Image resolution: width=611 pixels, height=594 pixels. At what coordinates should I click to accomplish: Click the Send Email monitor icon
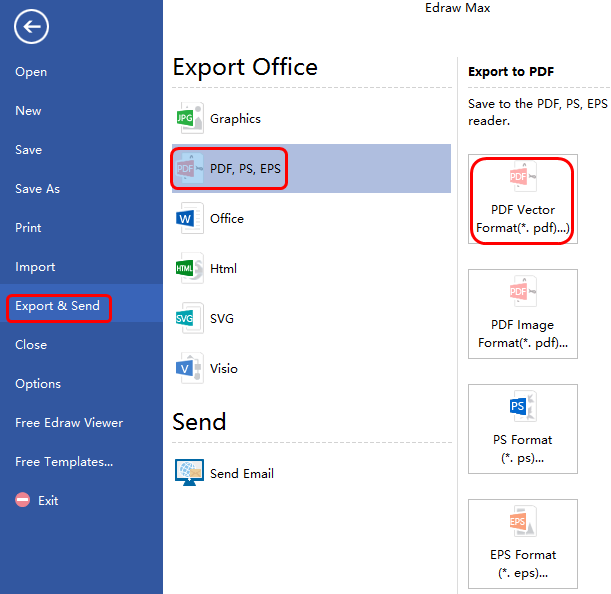[189, 473]
